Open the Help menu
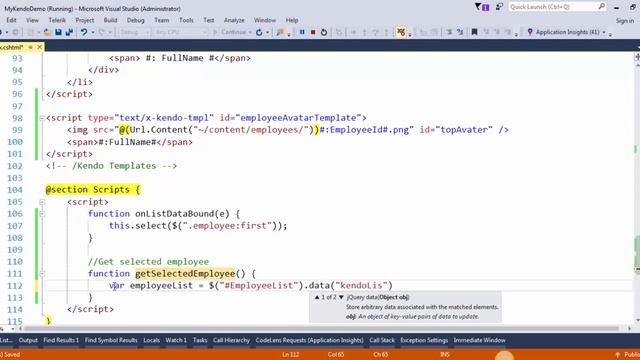The image size is (640, 360). click(292, 20)
